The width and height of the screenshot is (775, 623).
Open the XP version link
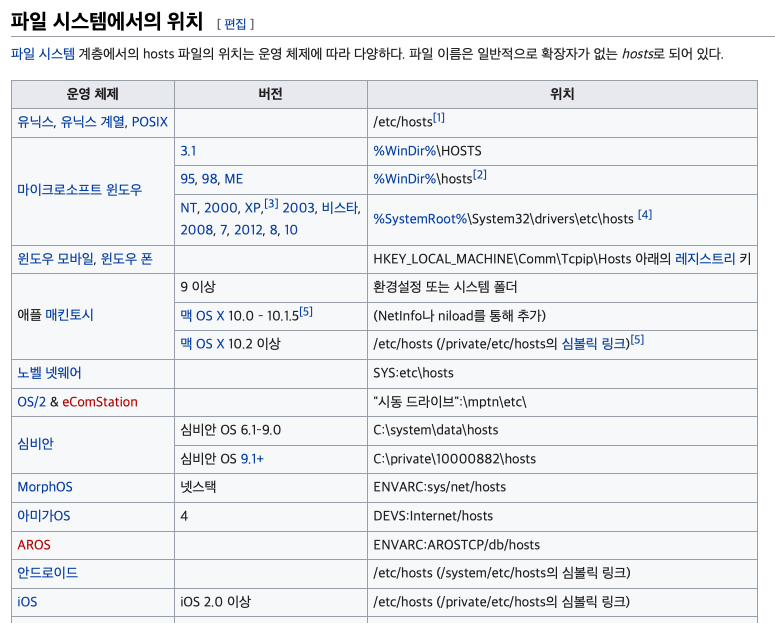[x=252, y=208]
